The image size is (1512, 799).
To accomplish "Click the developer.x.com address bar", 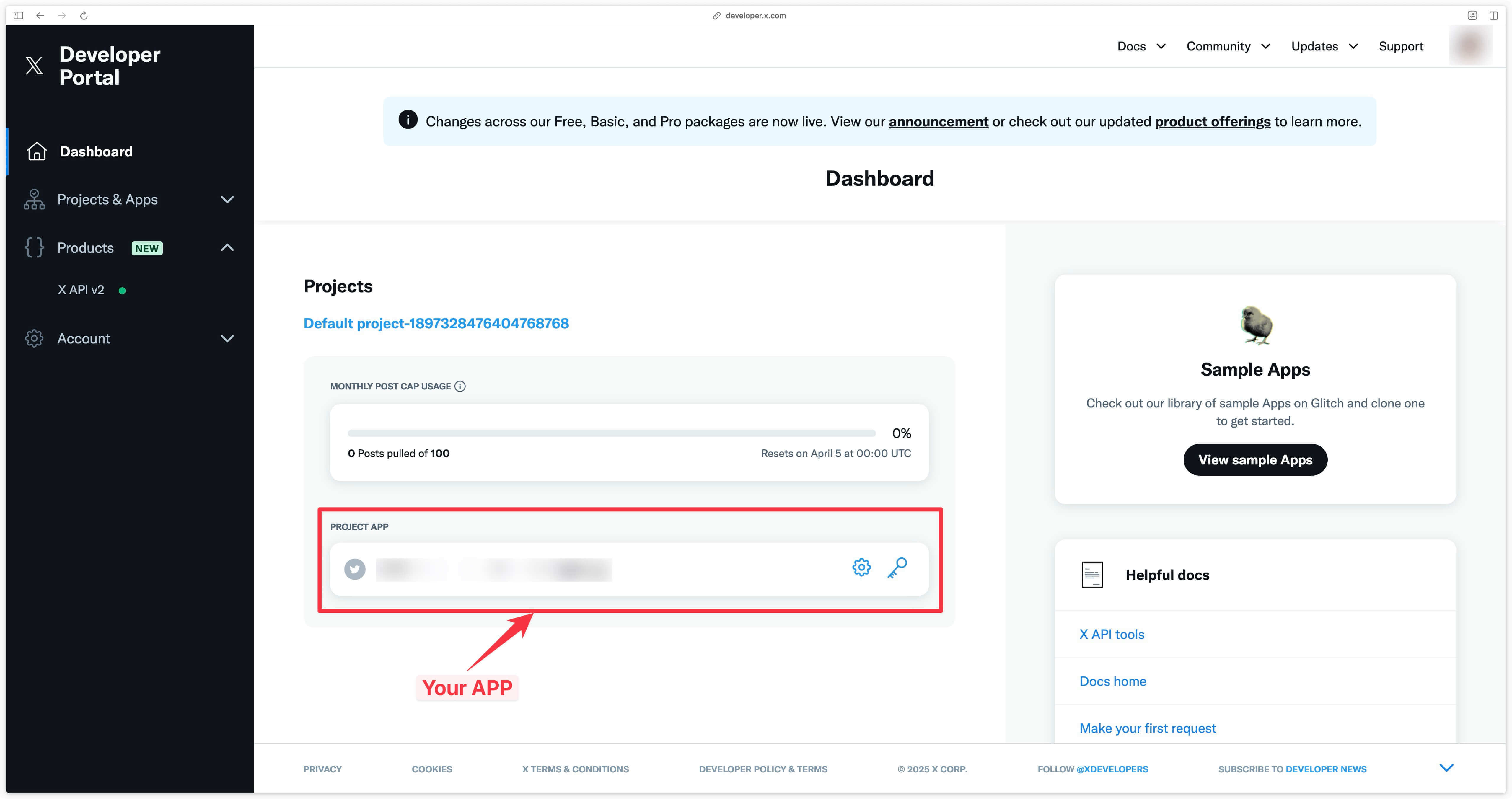I will point(755,16).
